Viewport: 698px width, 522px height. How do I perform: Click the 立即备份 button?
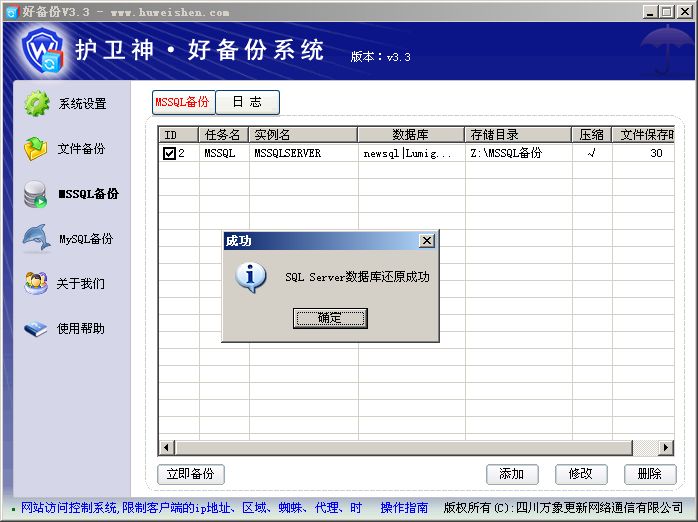191,474
